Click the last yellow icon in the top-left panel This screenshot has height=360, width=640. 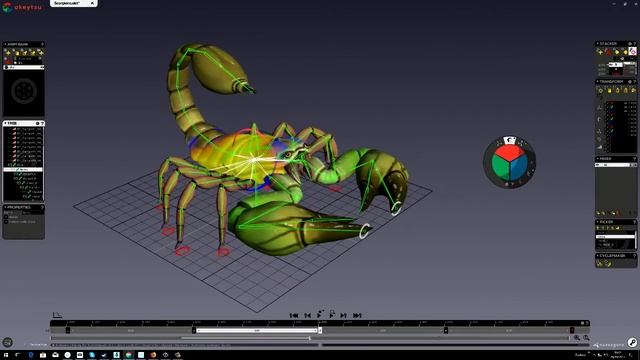[x=40, y=52]
